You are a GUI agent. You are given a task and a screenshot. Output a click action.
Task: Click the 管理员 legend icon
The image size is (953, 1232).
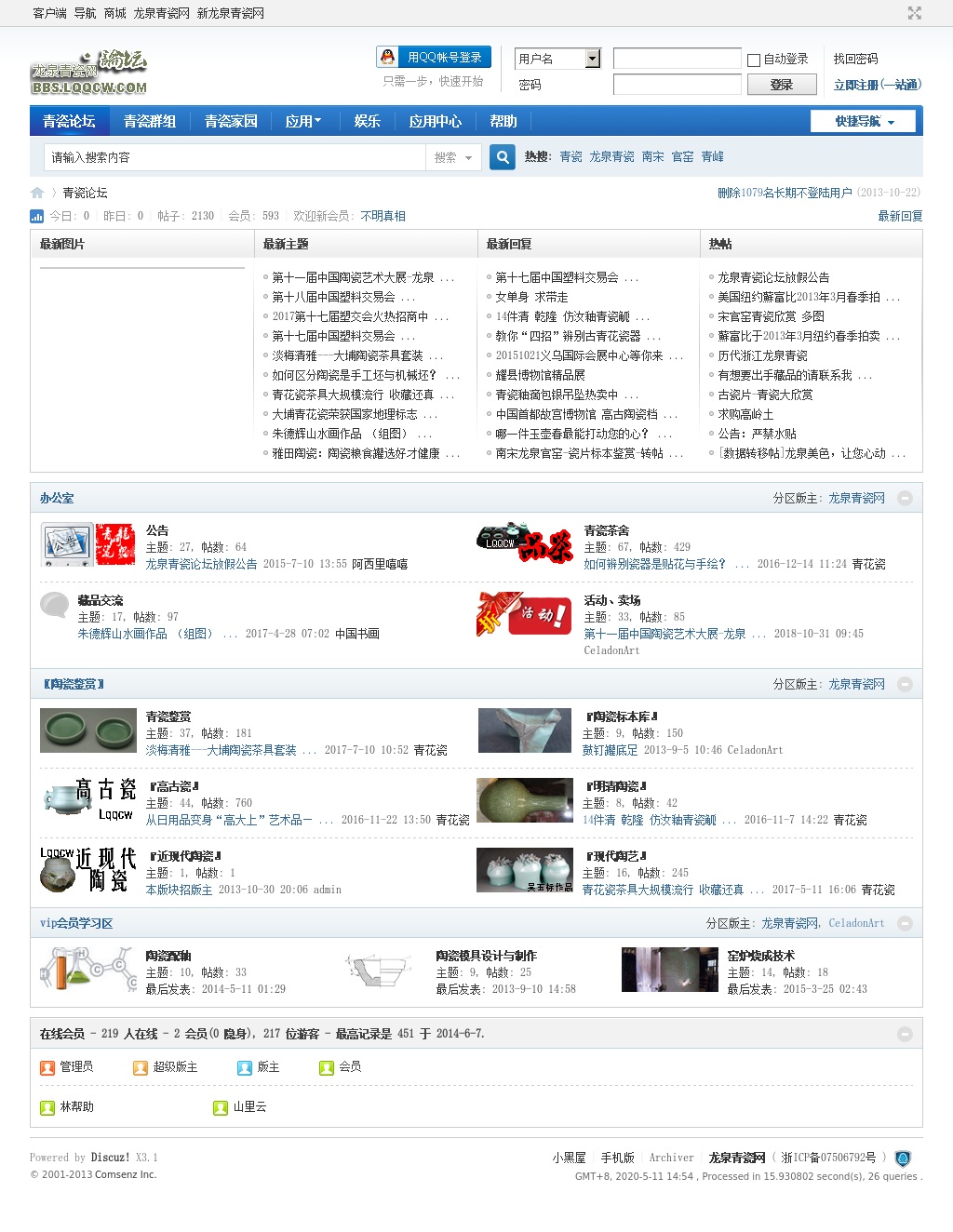point(47,1067)
